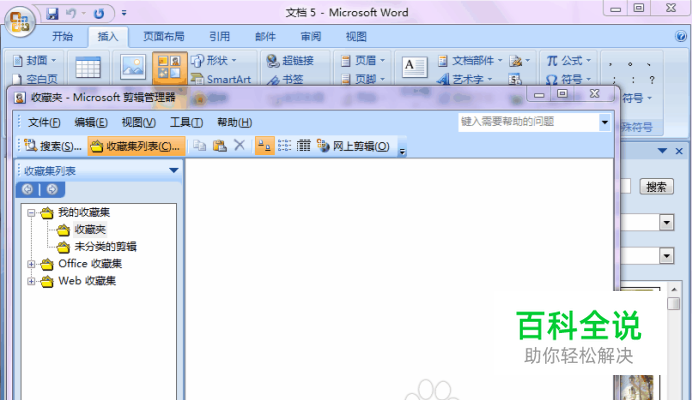
Task: Expand the Office 收藏集 tree node
Action: click(x=31, y=264)
